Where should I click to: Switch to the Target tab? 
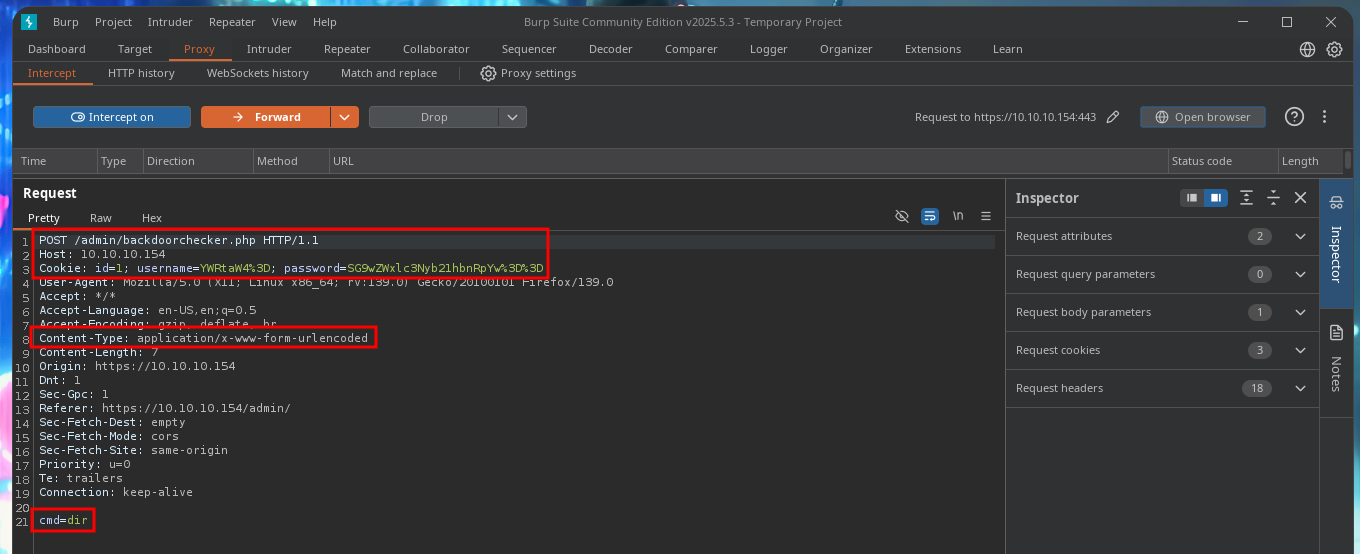click(135, 49)
